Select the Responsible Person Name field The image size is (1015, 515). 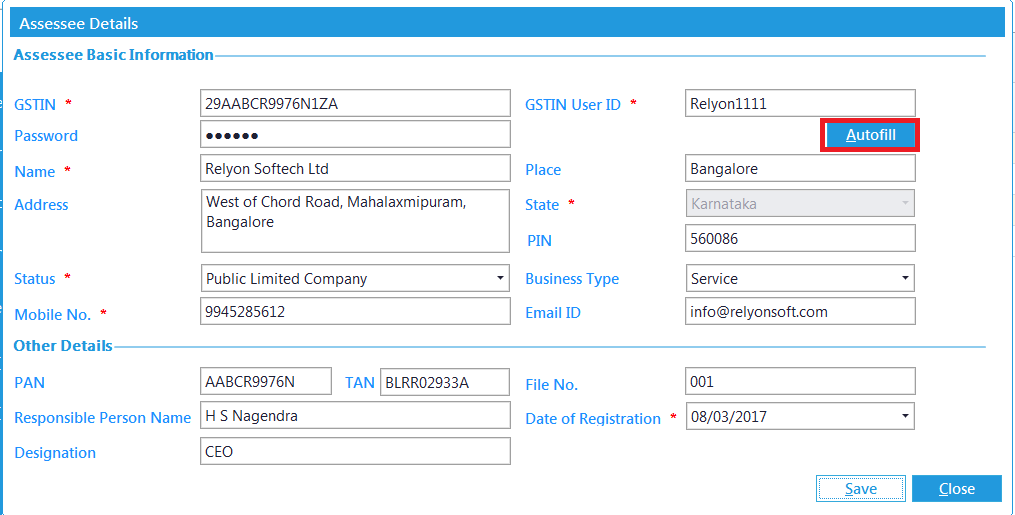pos(355,415)
